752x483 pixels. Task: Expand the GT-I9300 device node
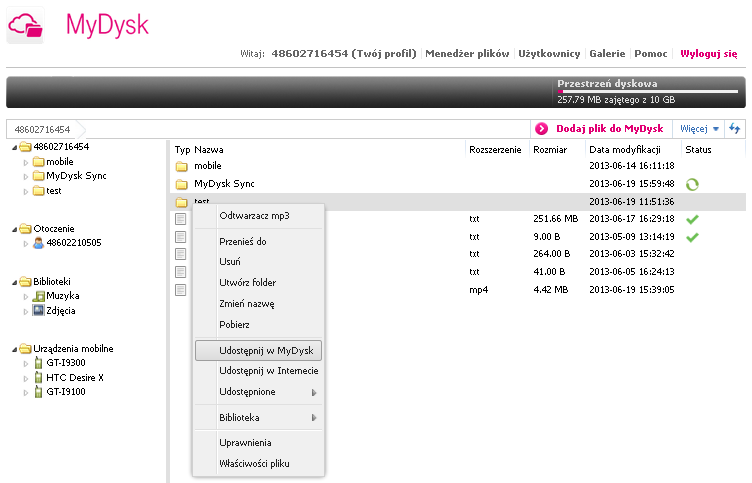26,364
